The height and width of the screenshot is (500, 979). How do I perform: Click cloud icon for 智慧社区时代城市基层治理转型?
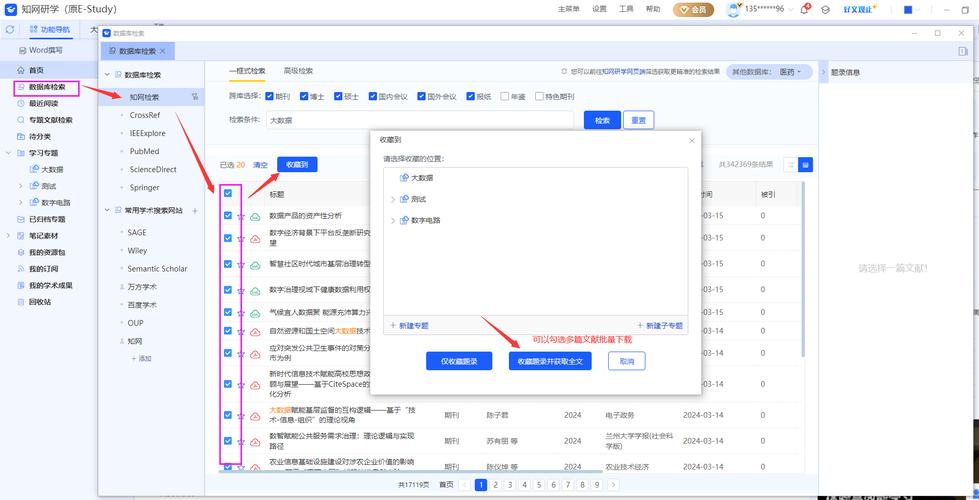click(255, 265)
